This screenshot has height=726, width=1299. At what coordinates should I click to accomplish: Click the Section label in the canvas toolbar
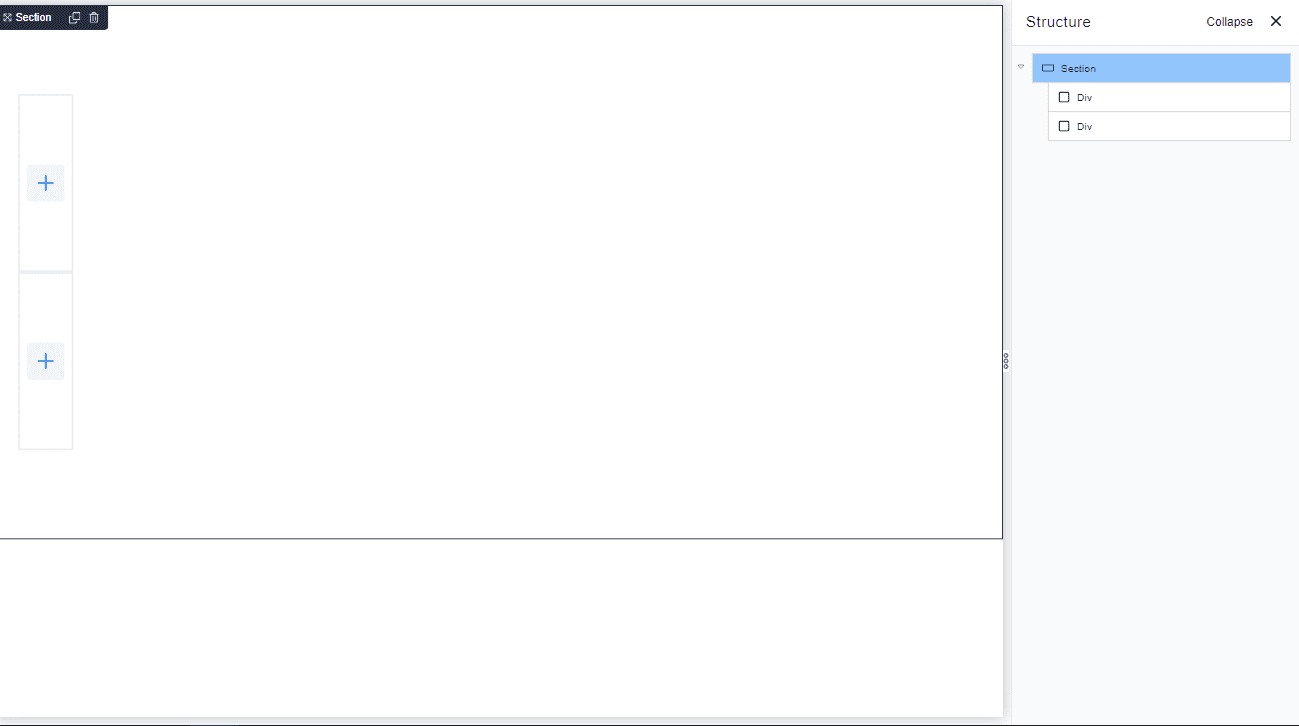coord(34,18)
